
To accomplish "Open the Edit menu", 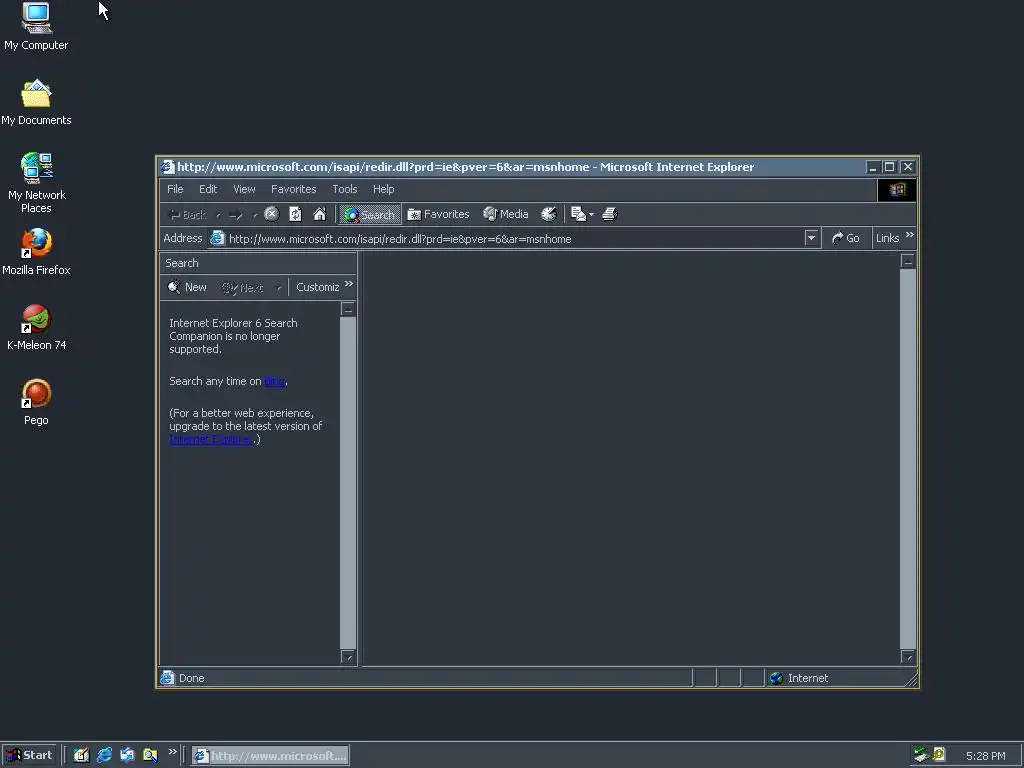I will 208,189.
